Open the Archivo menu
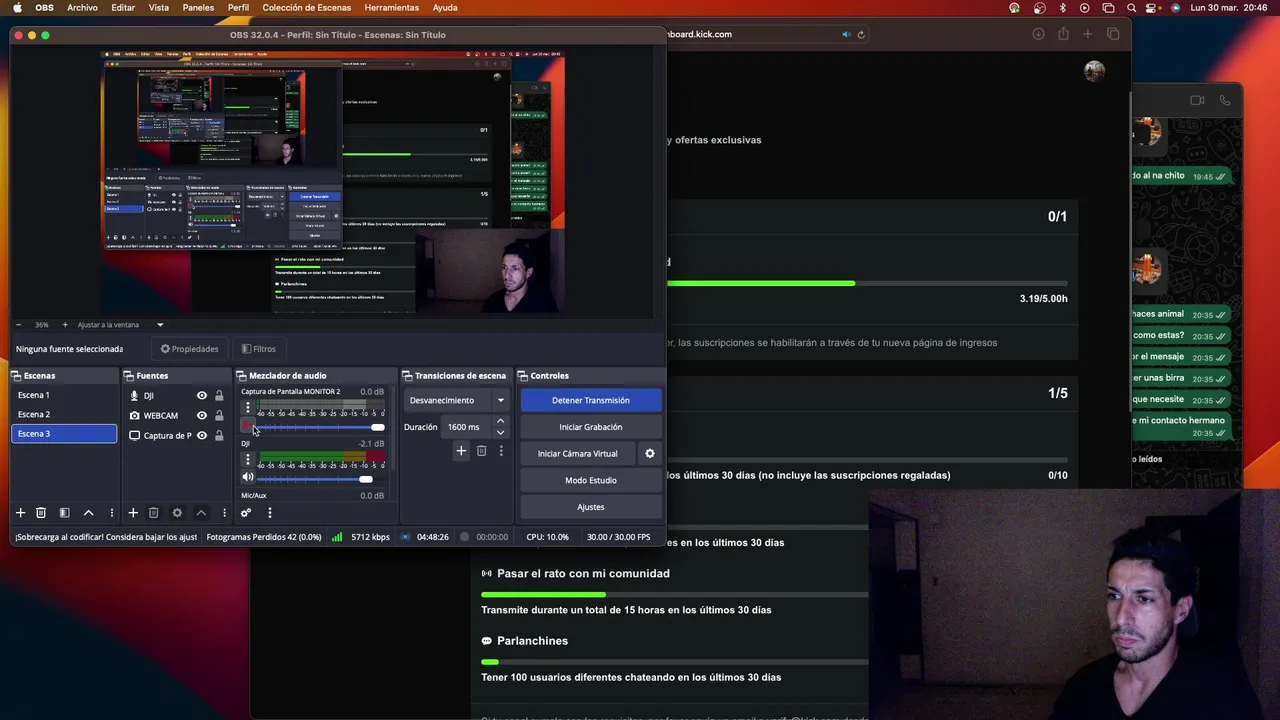This screenshot has height=720, width=1280. click(82, 7)
